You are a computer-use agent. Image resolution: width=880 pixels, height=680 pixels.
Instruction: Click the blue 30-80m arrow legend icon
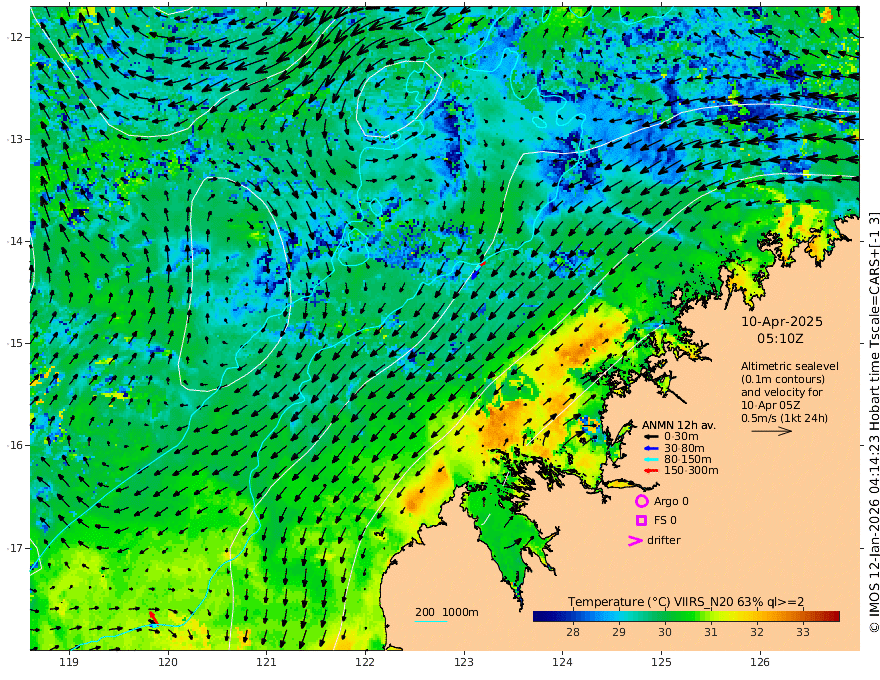point(650,448)
